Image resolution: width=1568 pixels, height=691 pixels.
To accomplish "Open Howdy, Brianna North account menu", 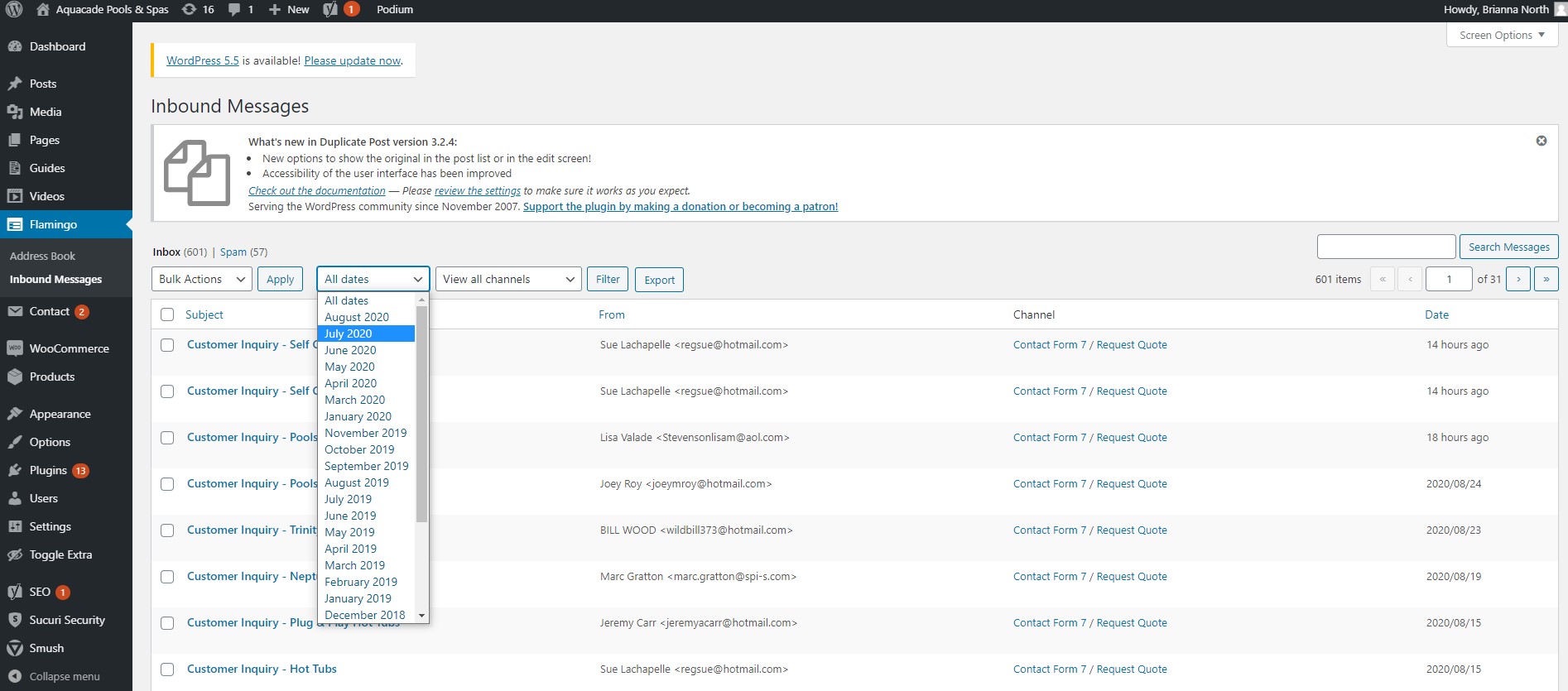I will click(x=1505, y=10).
